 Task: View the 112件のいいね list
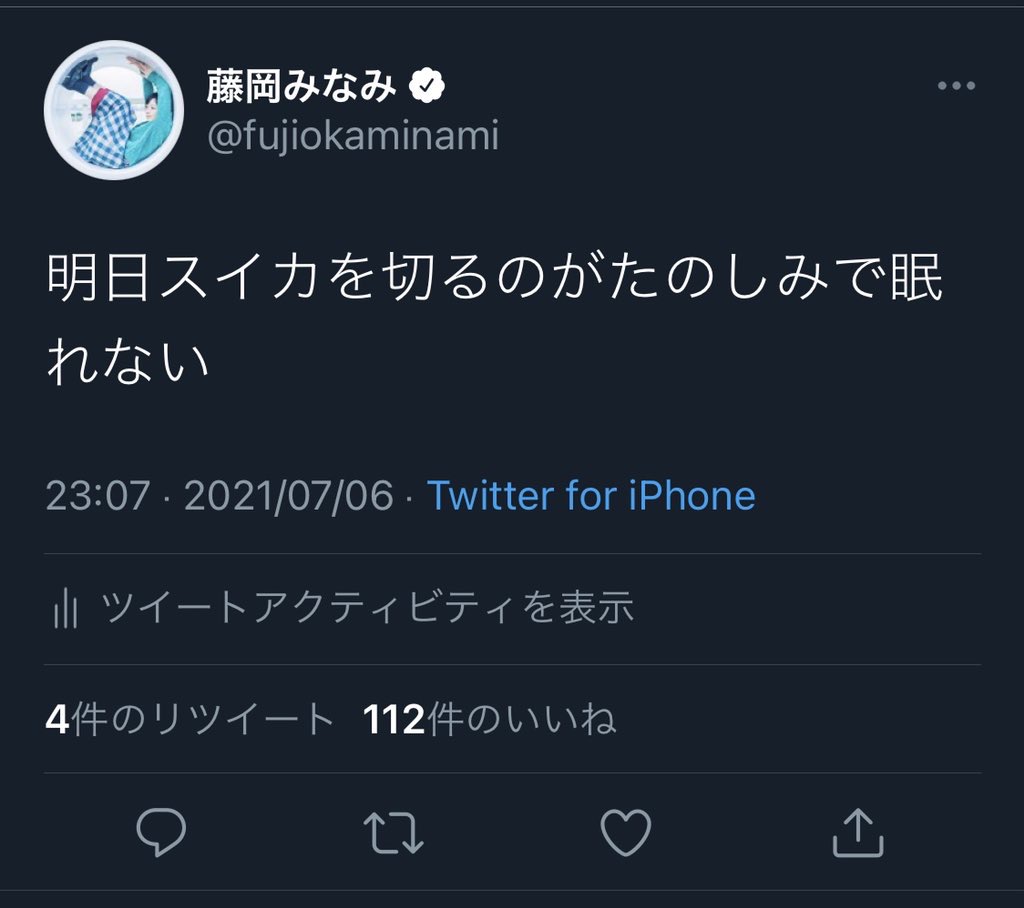coord(490,719)
